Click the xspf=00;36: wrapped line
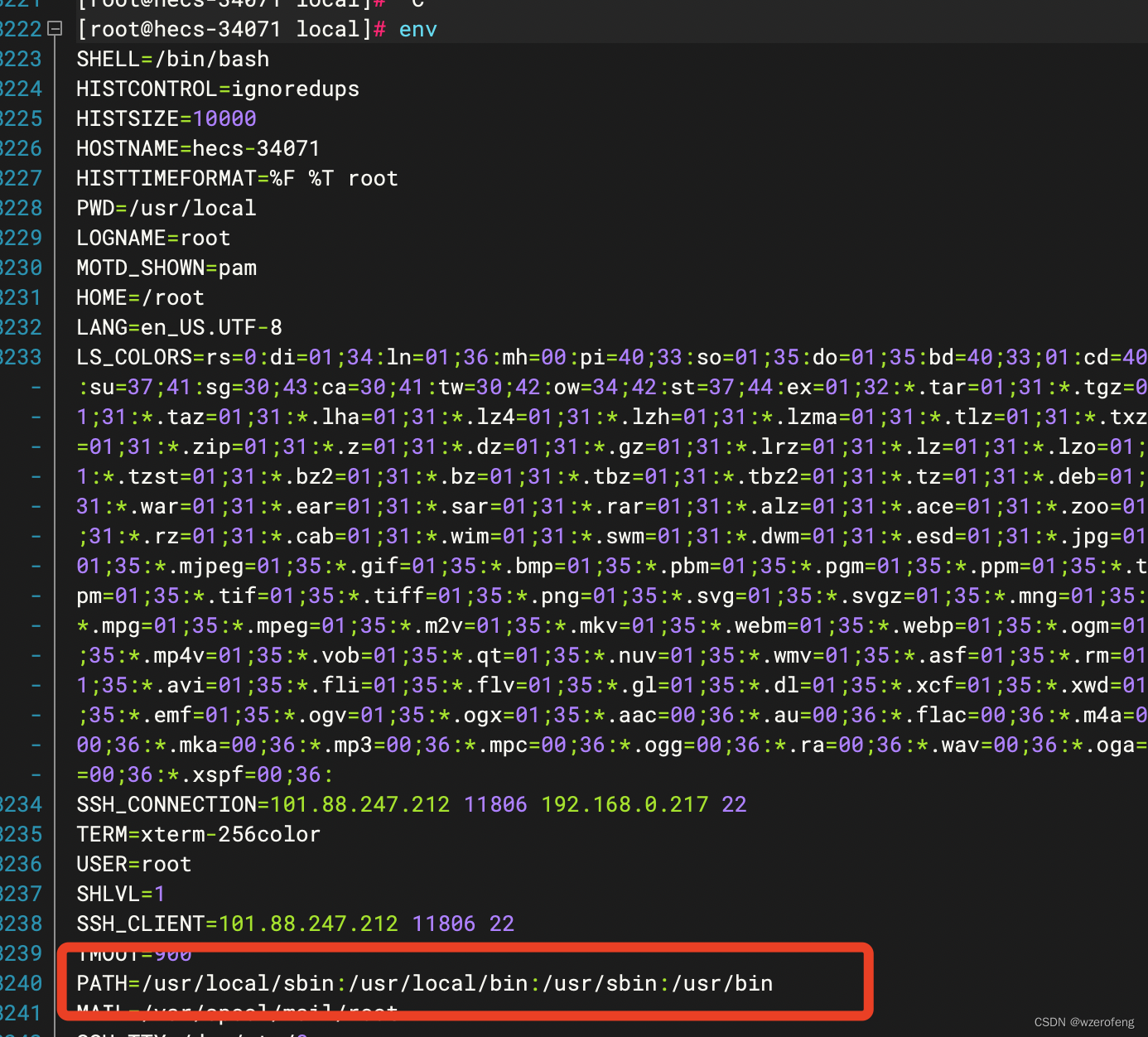1148x1037 pixels. click(x=205, y=775)
